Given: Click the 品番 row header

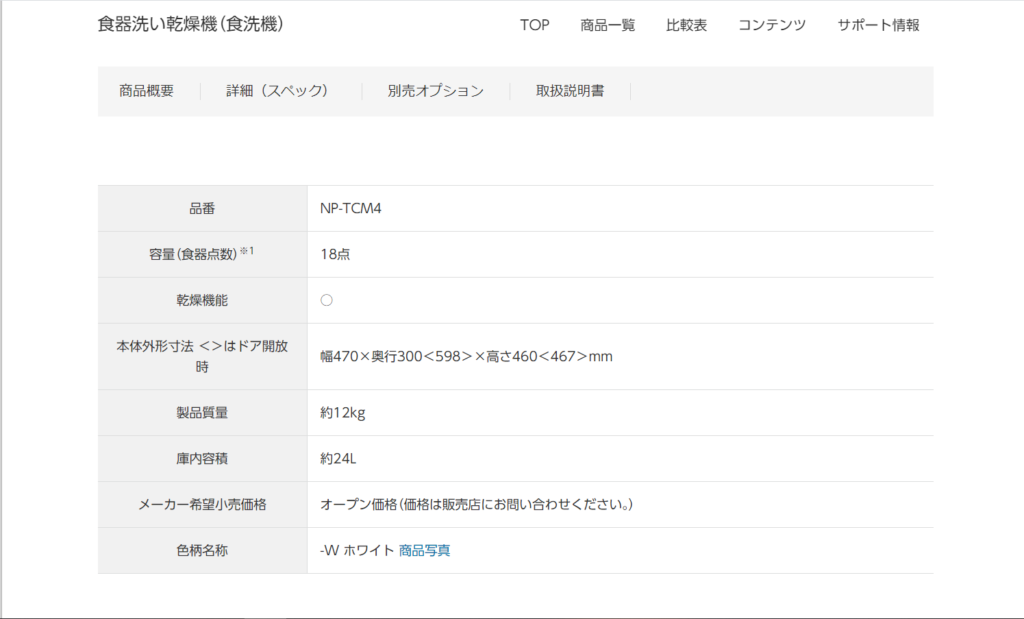Looking at the screenshot, I should 202,208.
